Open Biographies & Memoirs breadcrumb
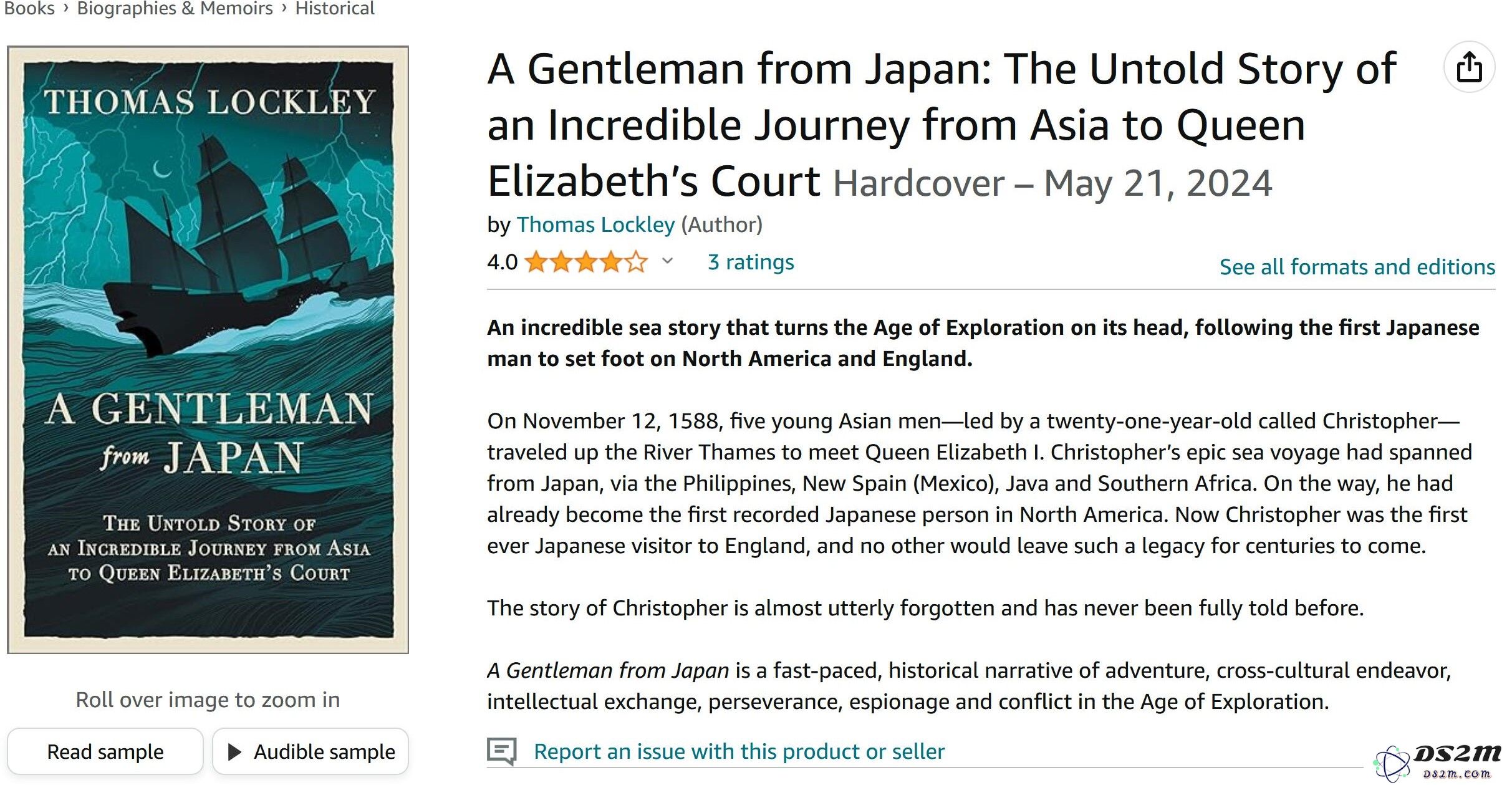This screenshot has height=785, width=1512. point(175,8)
